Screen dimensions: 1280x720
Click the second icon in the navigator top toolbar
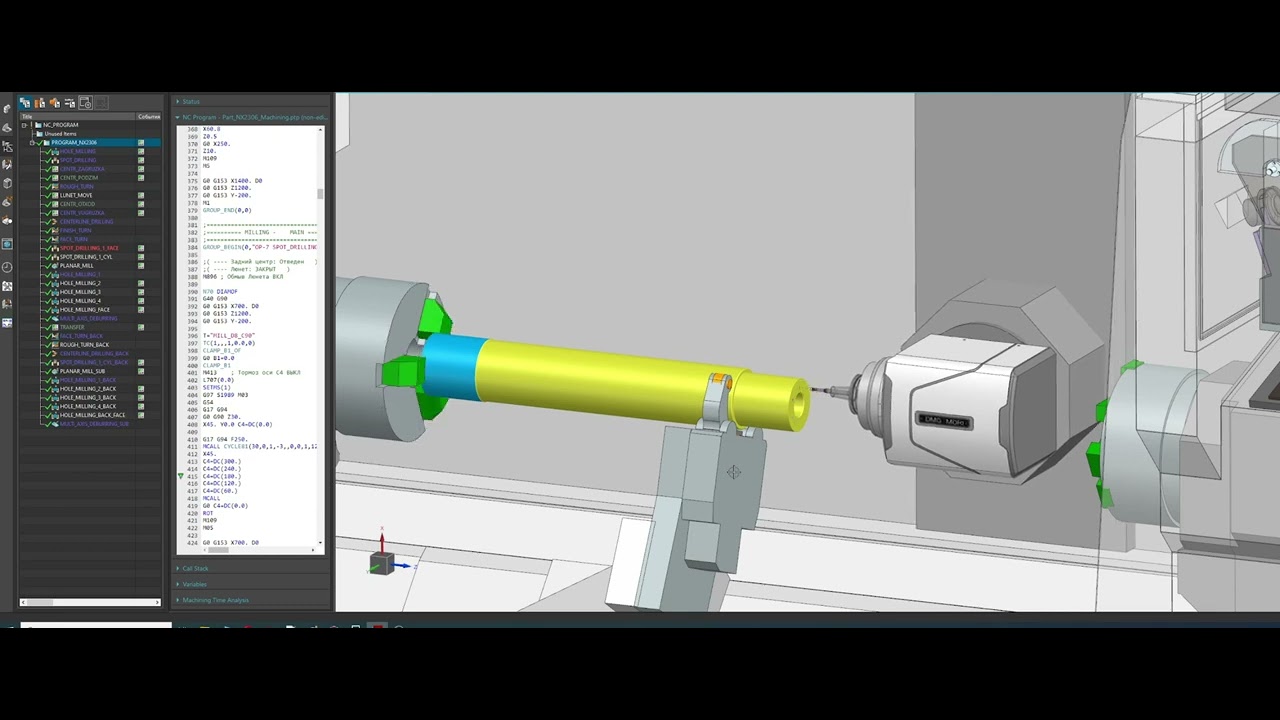pos(40,103)
